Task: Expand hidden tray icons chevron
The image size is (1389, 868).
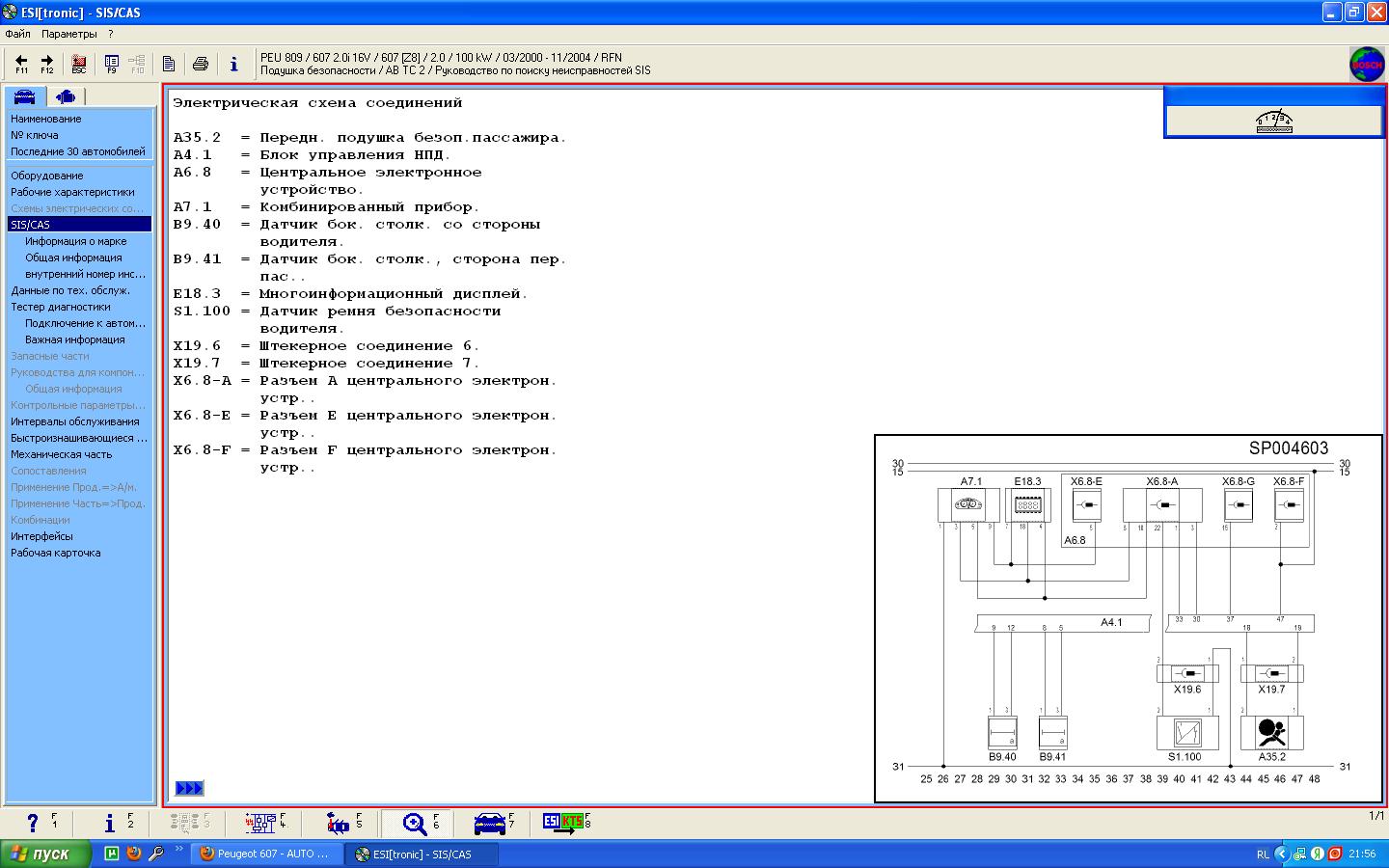Action: point(1281,854)
